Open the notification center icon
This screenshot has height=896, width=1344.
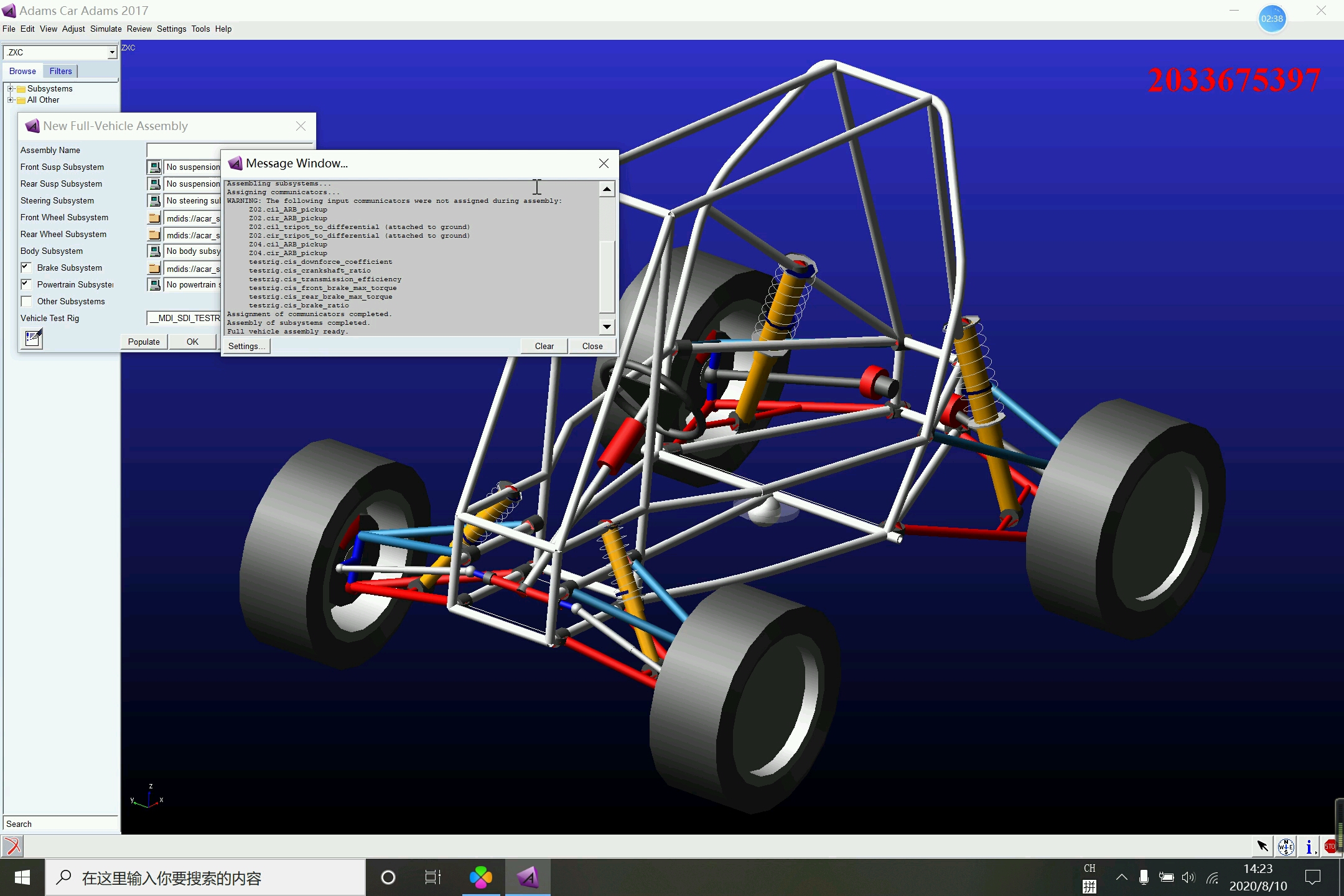pos(1313,878)
